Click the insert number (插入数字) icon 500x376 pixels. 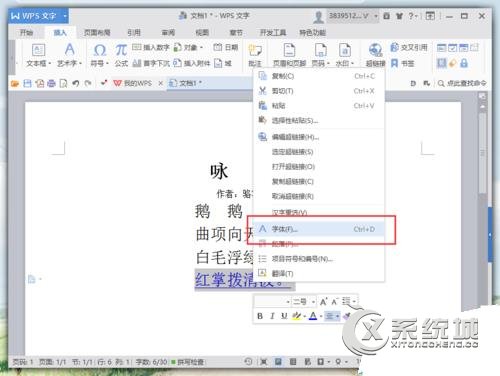(137, 47)
